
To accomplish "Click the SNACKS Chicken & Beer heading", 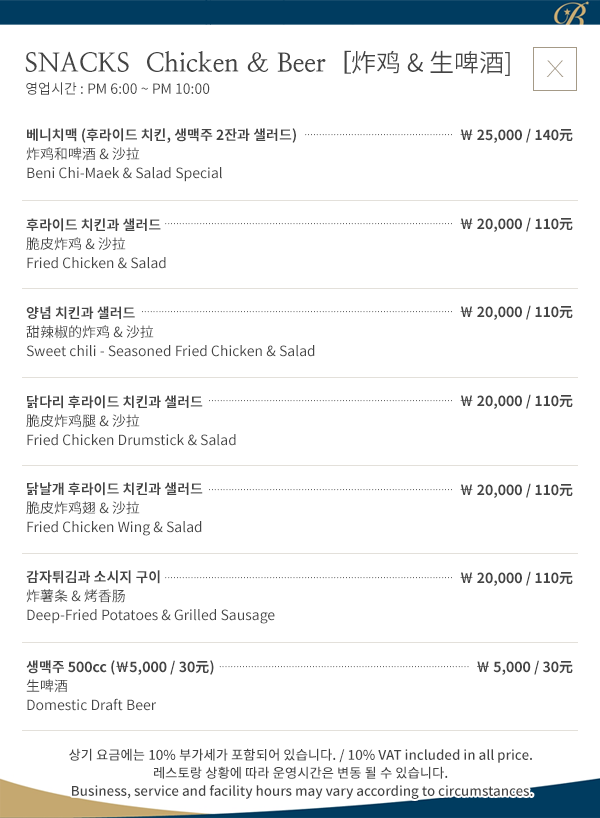I will tap(268, 63).
